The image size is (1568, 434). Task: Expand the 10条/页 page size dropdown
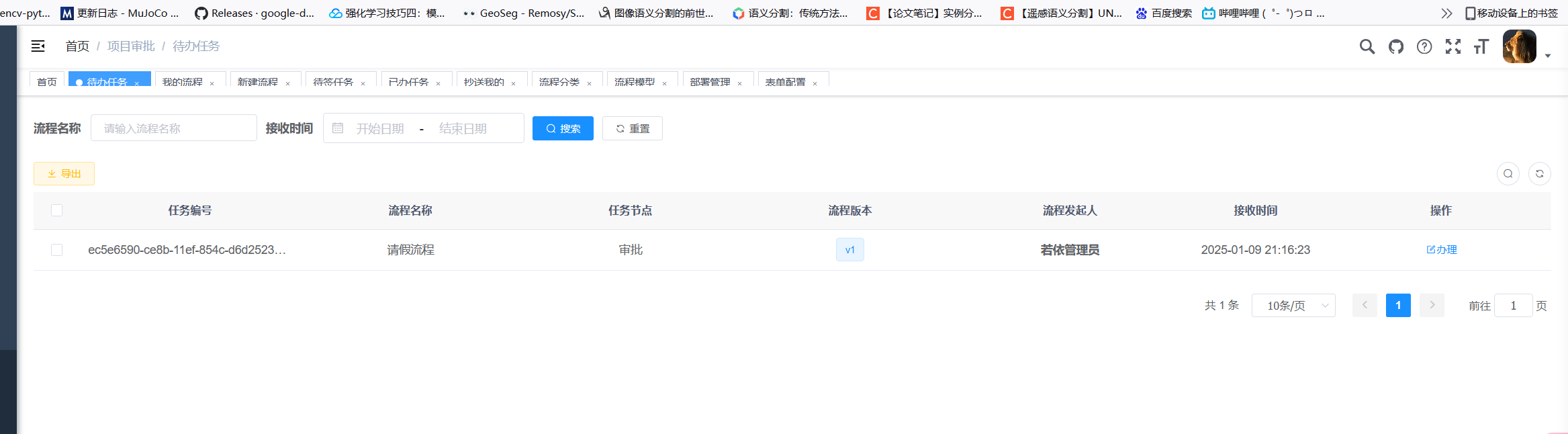(1293, 306)
